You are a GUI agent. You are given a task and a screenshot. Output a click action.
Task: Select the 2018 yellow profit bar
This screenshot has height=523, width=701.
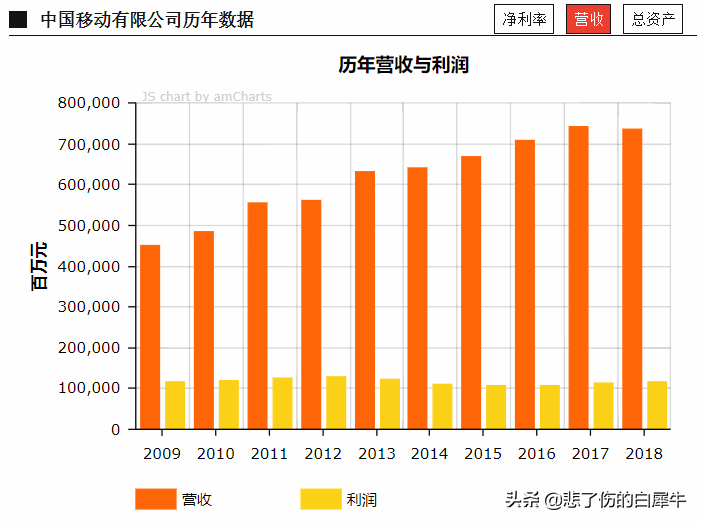click(657, 405)
